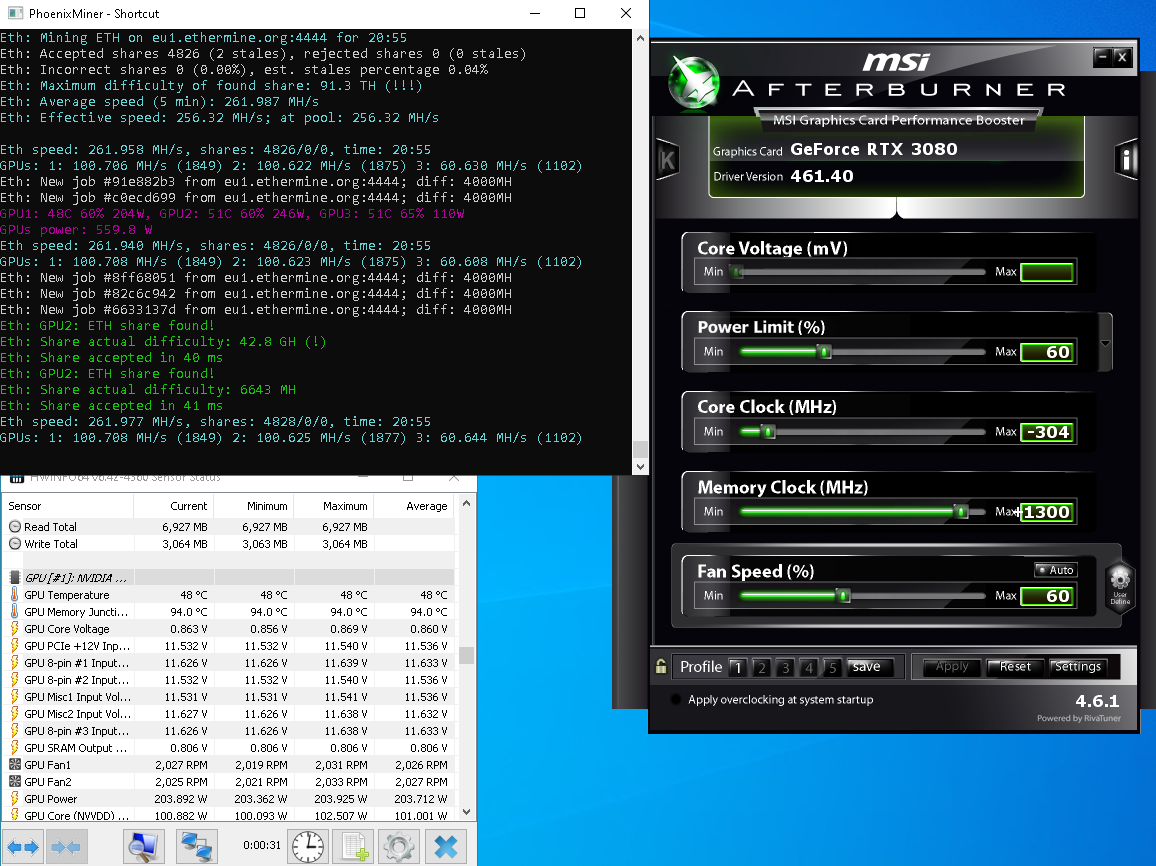Screen dimensions: 1156x866
Task: Click the Power Limit slider handle
Action: (825, 352)
